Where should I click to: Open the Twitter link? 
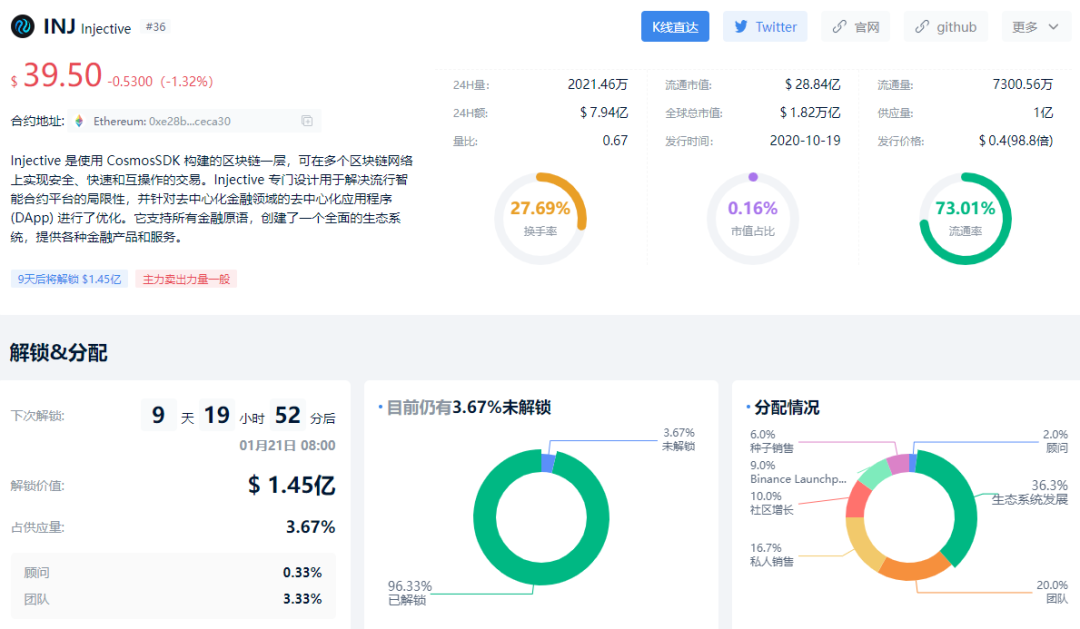[765, 26]
